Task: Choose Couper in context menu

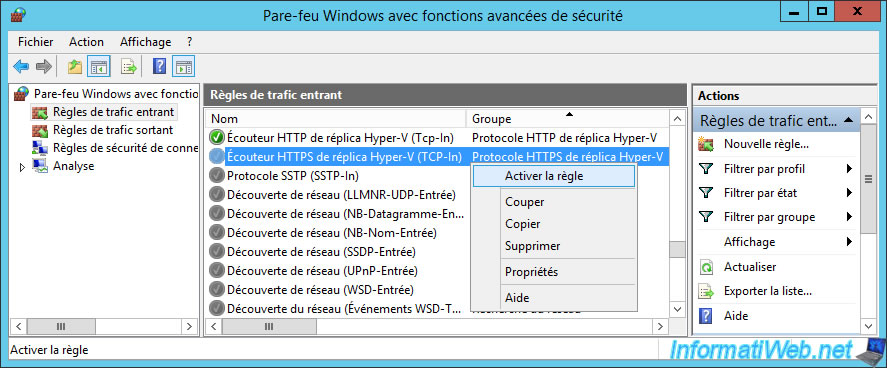Action: coord(553,202)
